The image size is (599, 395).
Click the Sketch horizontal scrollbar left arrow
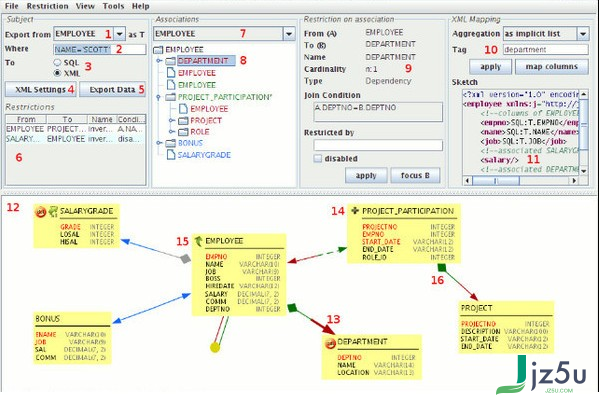pos(468,180)
